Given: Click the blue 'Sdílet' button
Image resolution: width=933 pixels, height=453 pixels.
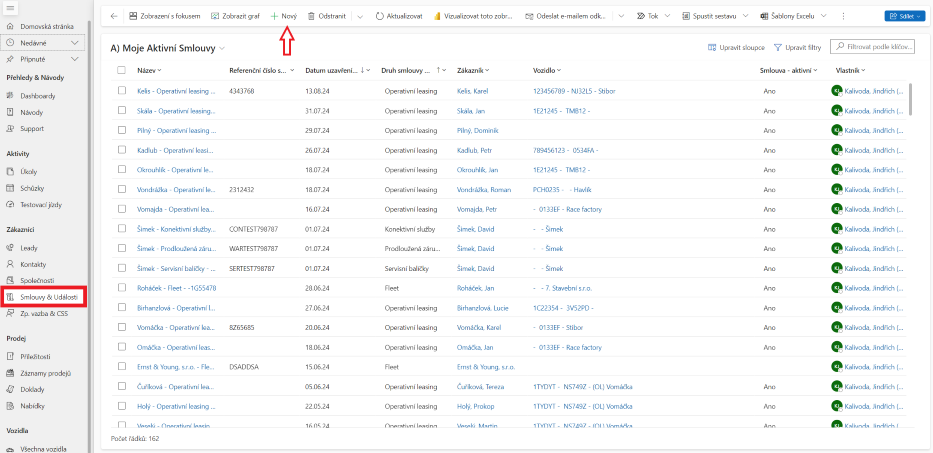Looking at the screenshot, I should point(904,17).
